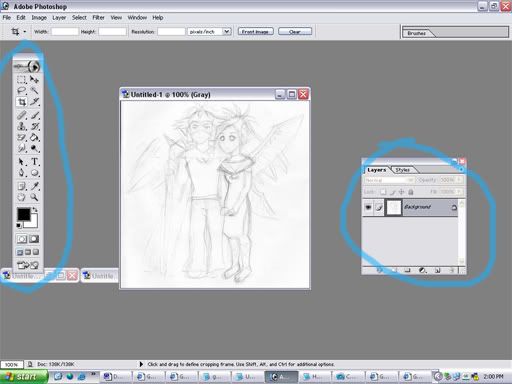
Task: Switch to standard screen mode
Action: point(20,252)
